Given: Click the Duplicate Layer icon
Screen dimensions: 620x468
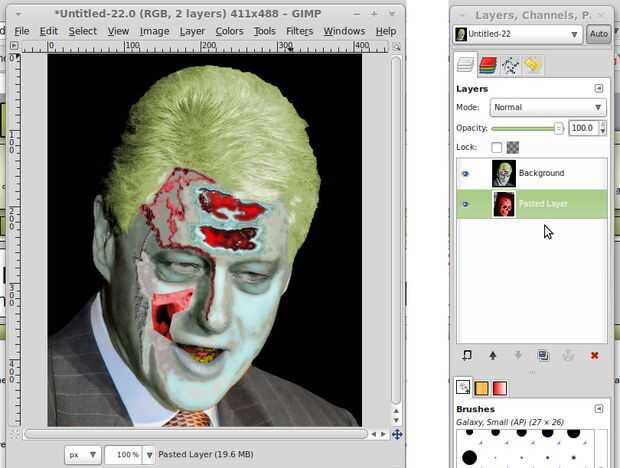Looking at the screenshot, I should click(x=543, y=356).
